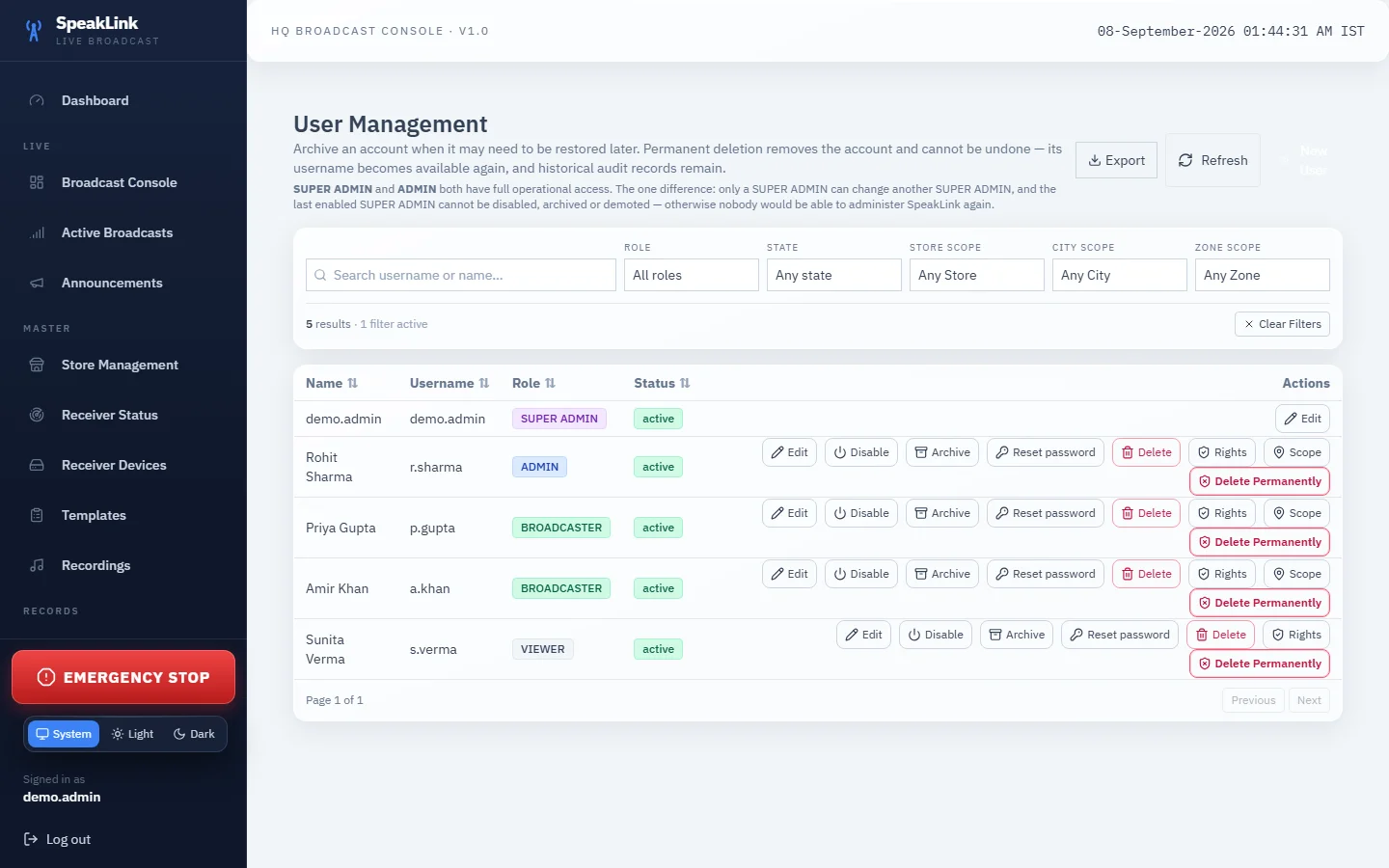Click the Receiver Devices sidebar icon
Viewport: 1389px width, 868px height.
(x=37, y=465)
